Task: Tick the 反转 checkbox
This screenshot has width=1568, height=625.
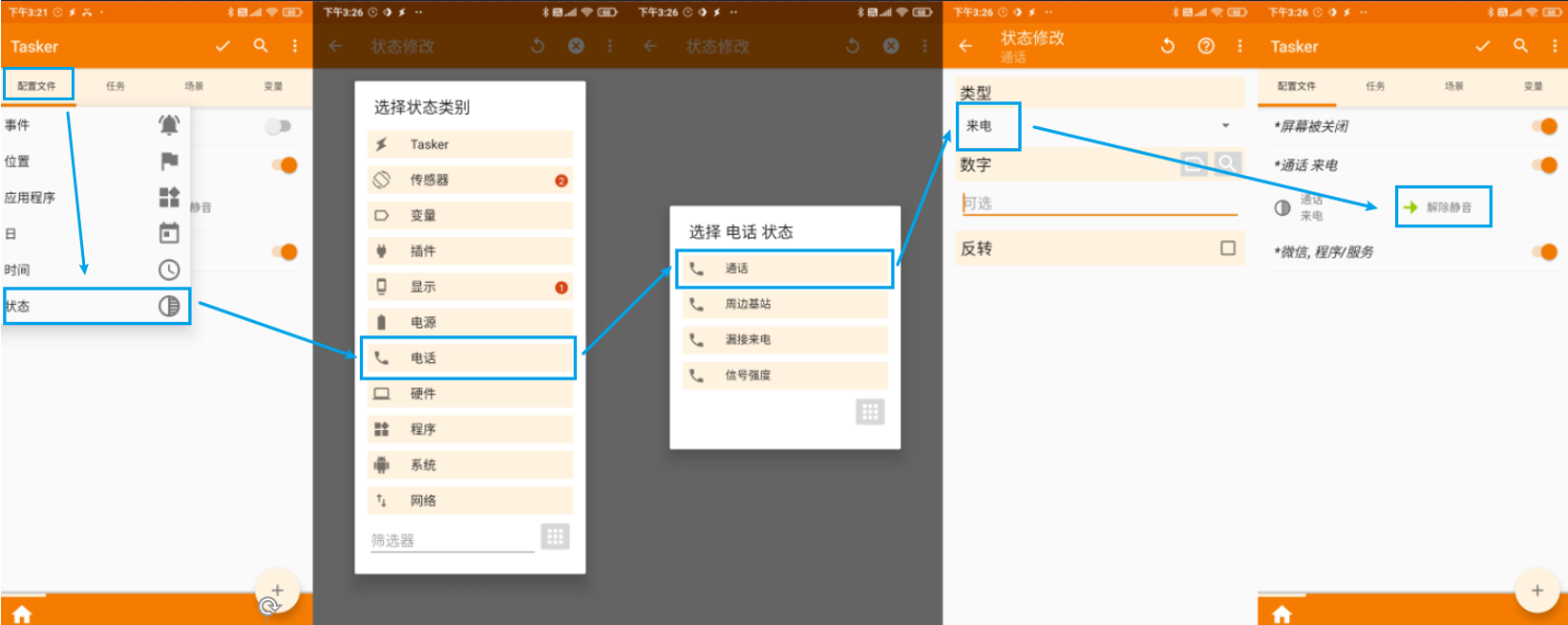Action: [1228, 248]
